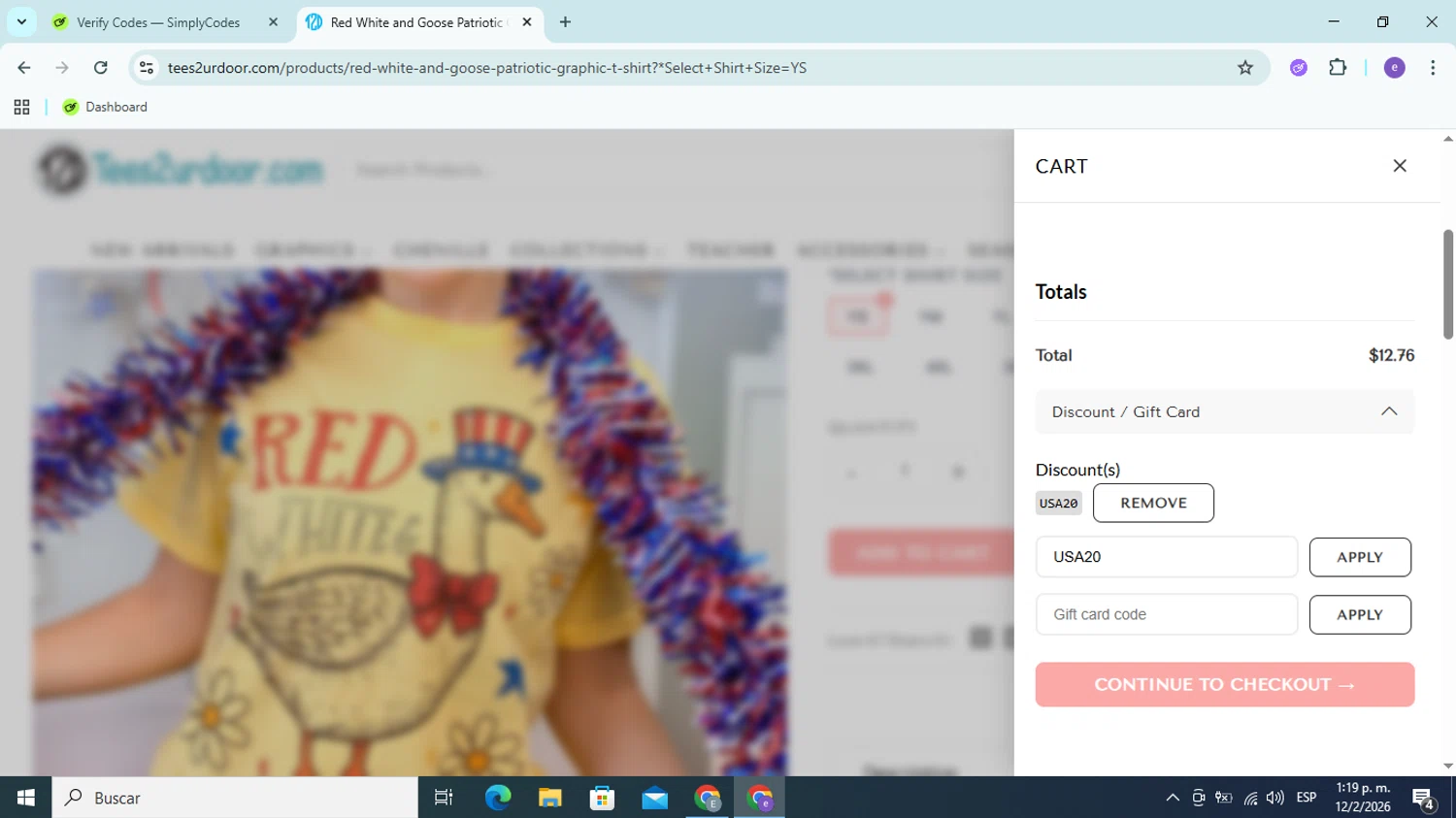Switch to the Verify Codes SimplyCodes tab
The image size is (1456, 818).
click(157, 22)
